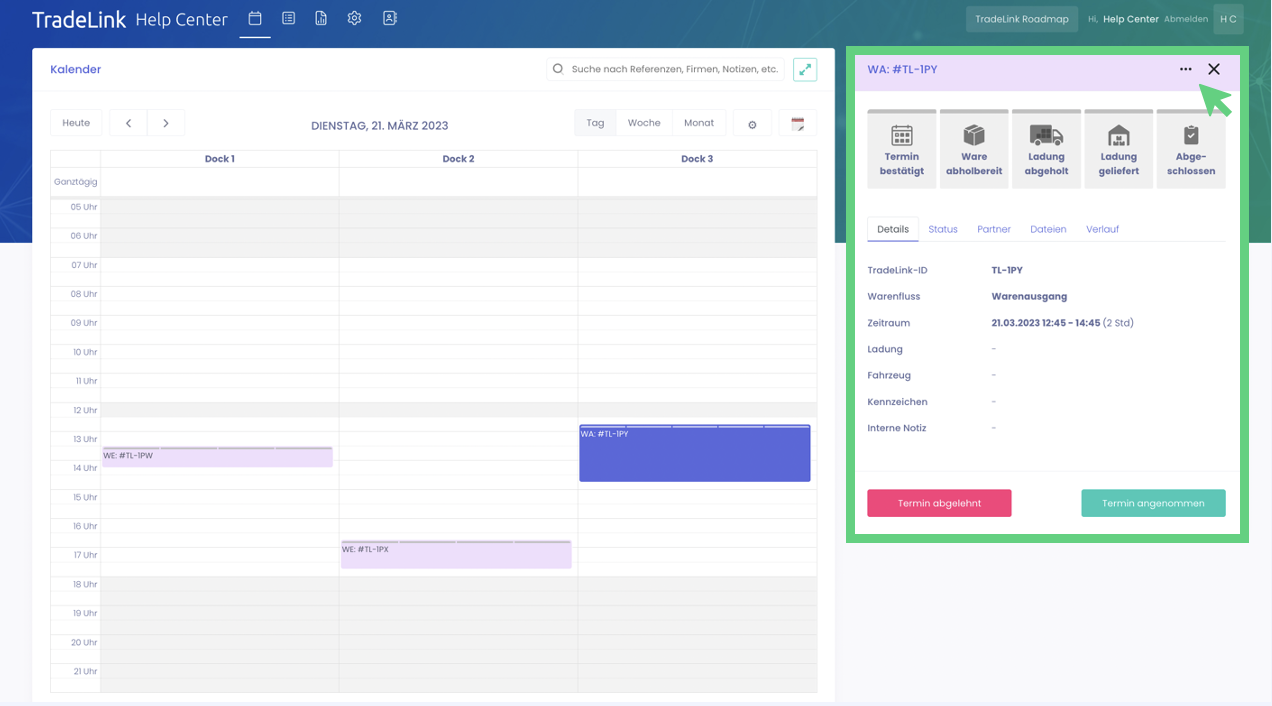The width and height of the screenshot is (1272, 706).
Task: Mark status as Ware abholbereit
Action: (x=973, y=149)
